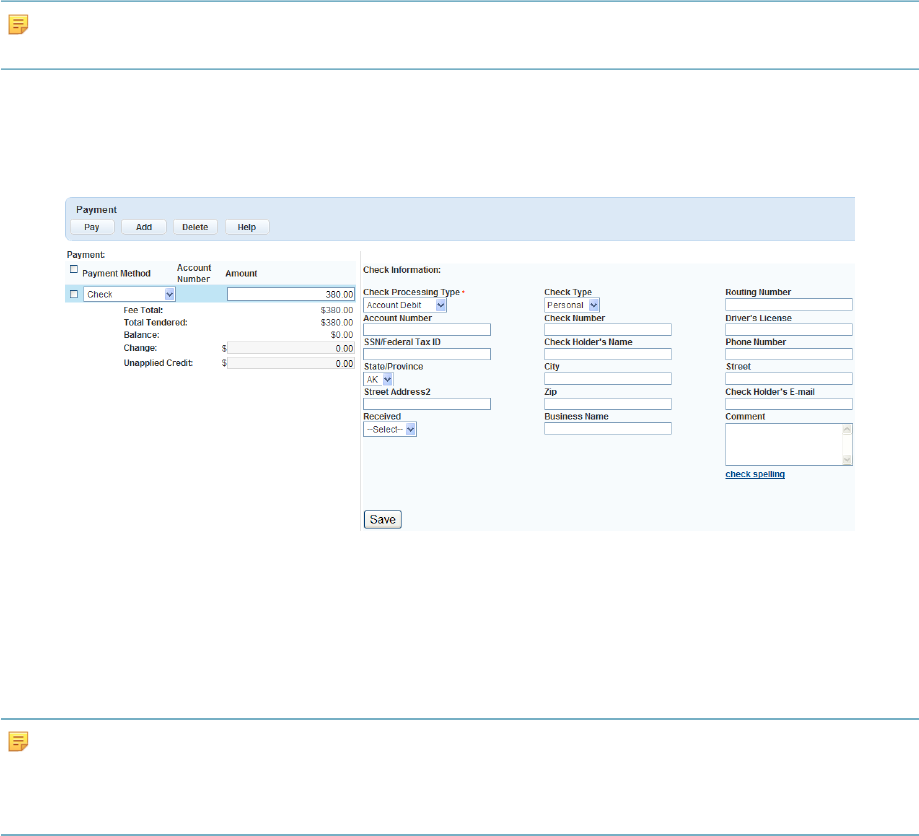Expand the State/Province dropdown showing AK
Screen dimensions: 919x836
point(378,379)
